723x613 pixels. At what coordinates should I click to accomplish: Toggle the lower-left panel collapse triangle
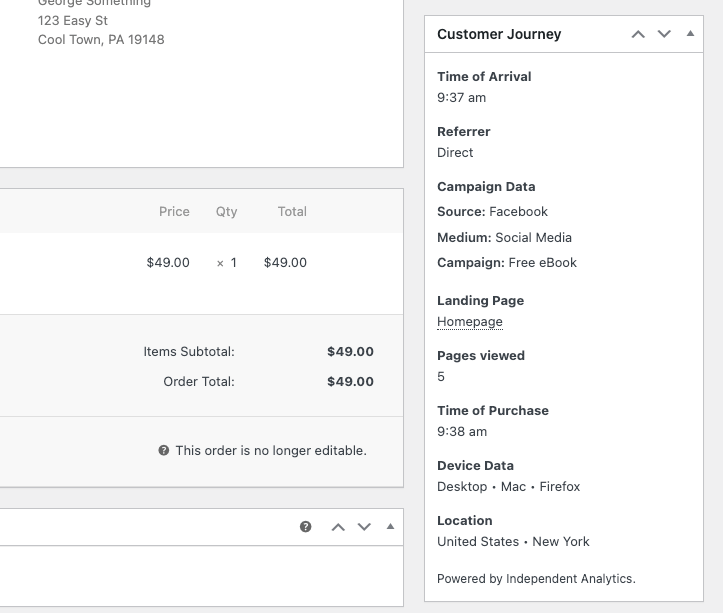point(391,526)
